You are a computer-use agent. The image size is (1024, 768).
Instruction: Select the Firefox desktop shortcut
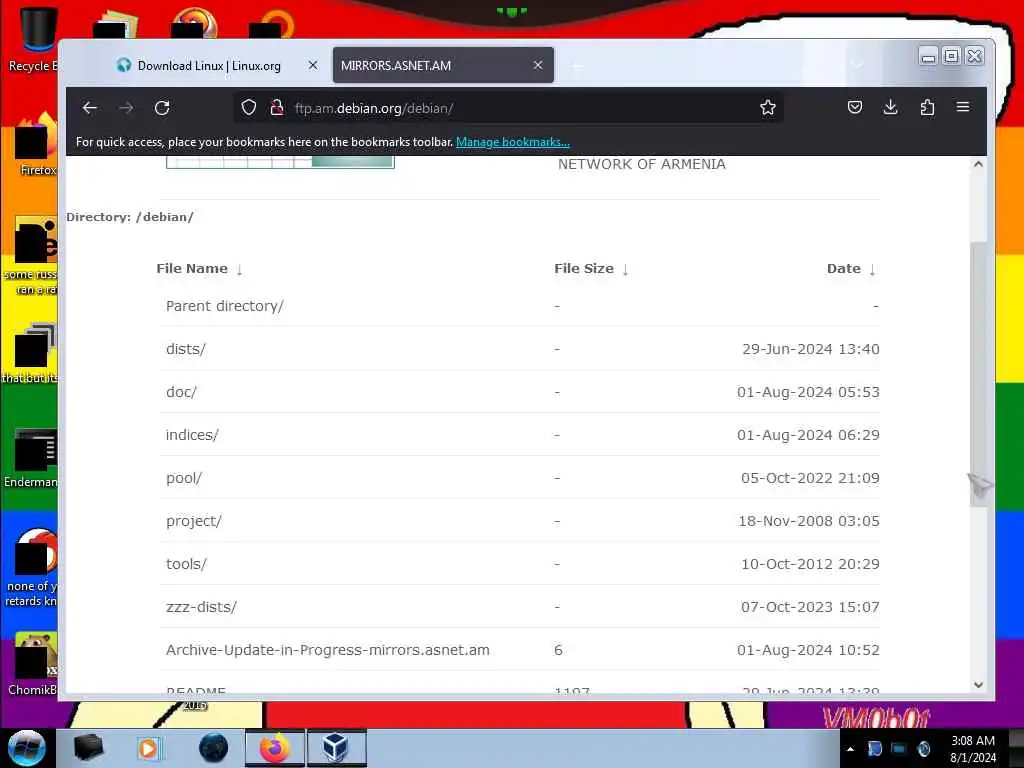[x=37, y=145]
